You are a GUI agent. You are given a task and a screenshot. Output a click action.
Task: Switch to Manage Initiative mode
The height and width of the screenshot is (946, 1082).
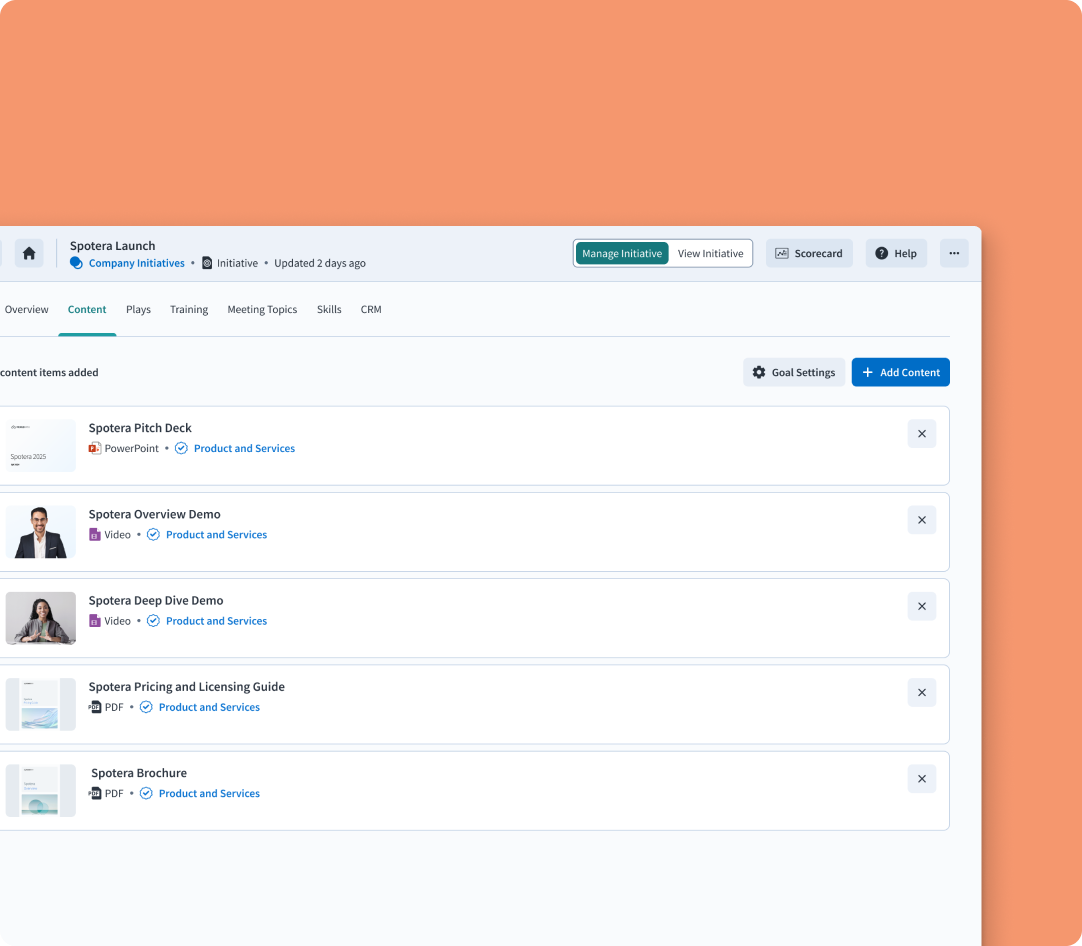pos(622,253)
